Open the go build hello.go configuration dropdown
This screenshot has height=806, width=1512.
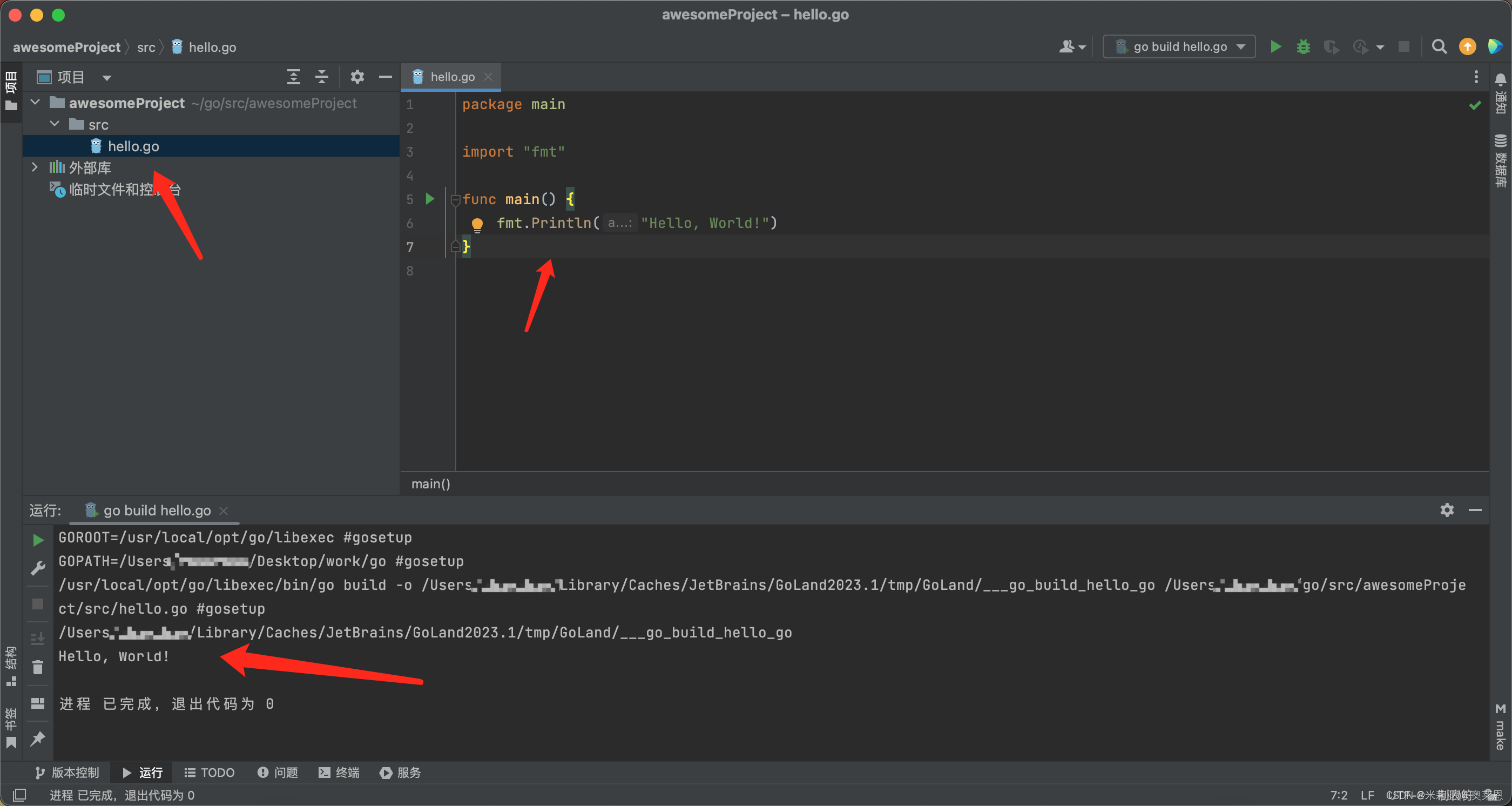(x=1179, y=46)
